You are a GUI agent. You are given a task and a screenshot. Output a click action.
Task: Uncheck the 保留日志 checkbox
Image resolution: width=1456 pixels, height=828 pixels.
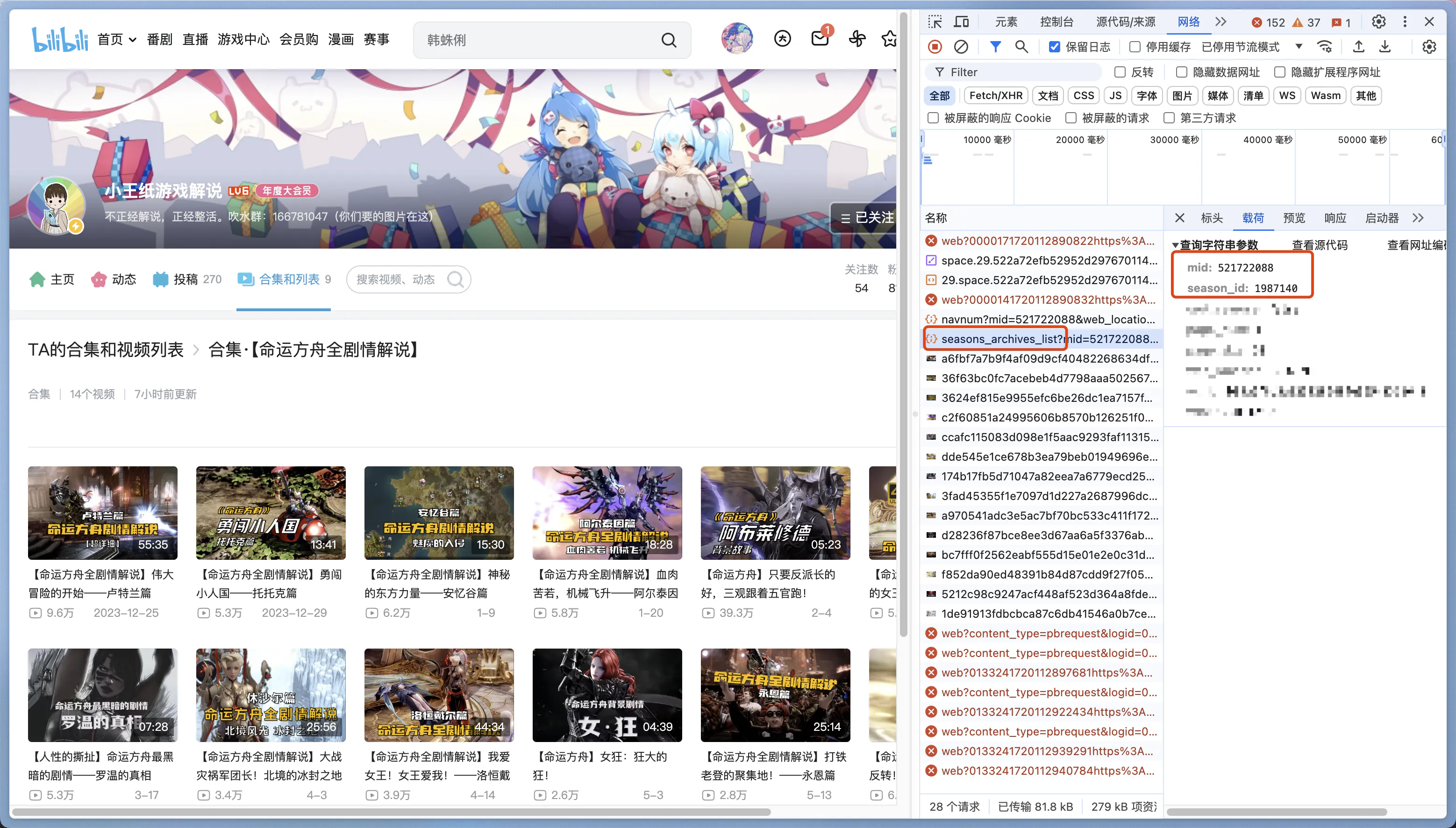[1054, 47]
